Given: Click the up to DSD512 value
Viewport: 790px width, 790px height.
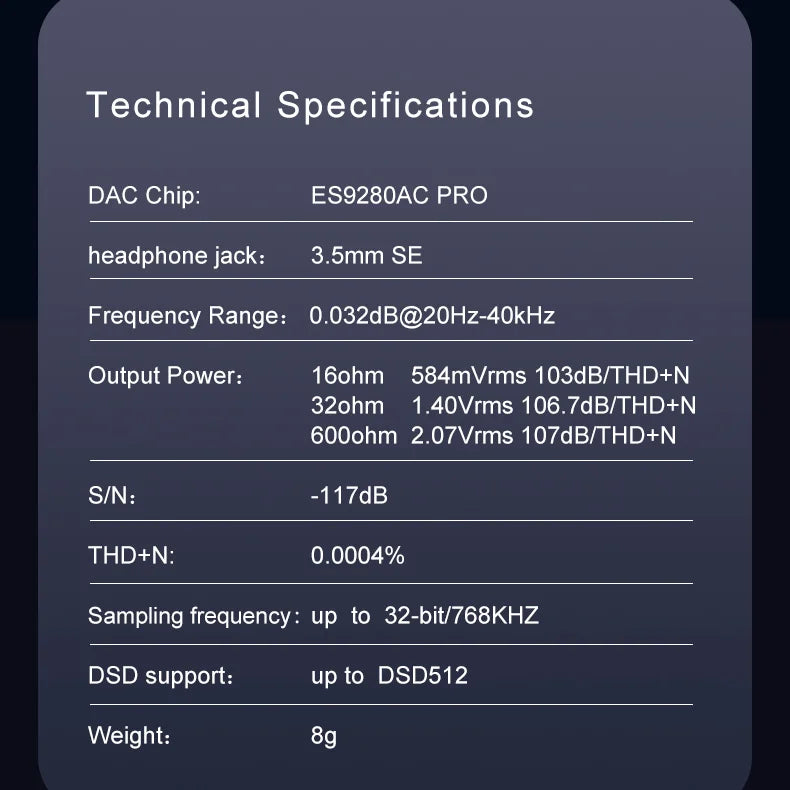Looking at the screenshot, I should tap(389, 676).
